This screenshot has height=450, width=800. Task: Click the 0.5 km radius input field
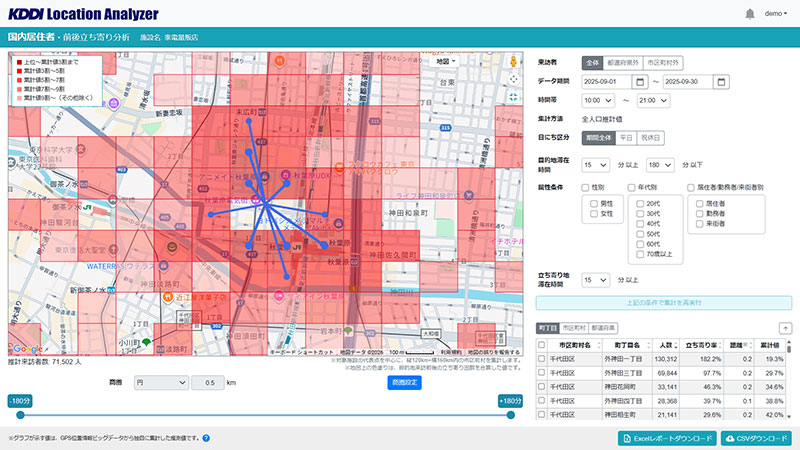coord(208,382)
